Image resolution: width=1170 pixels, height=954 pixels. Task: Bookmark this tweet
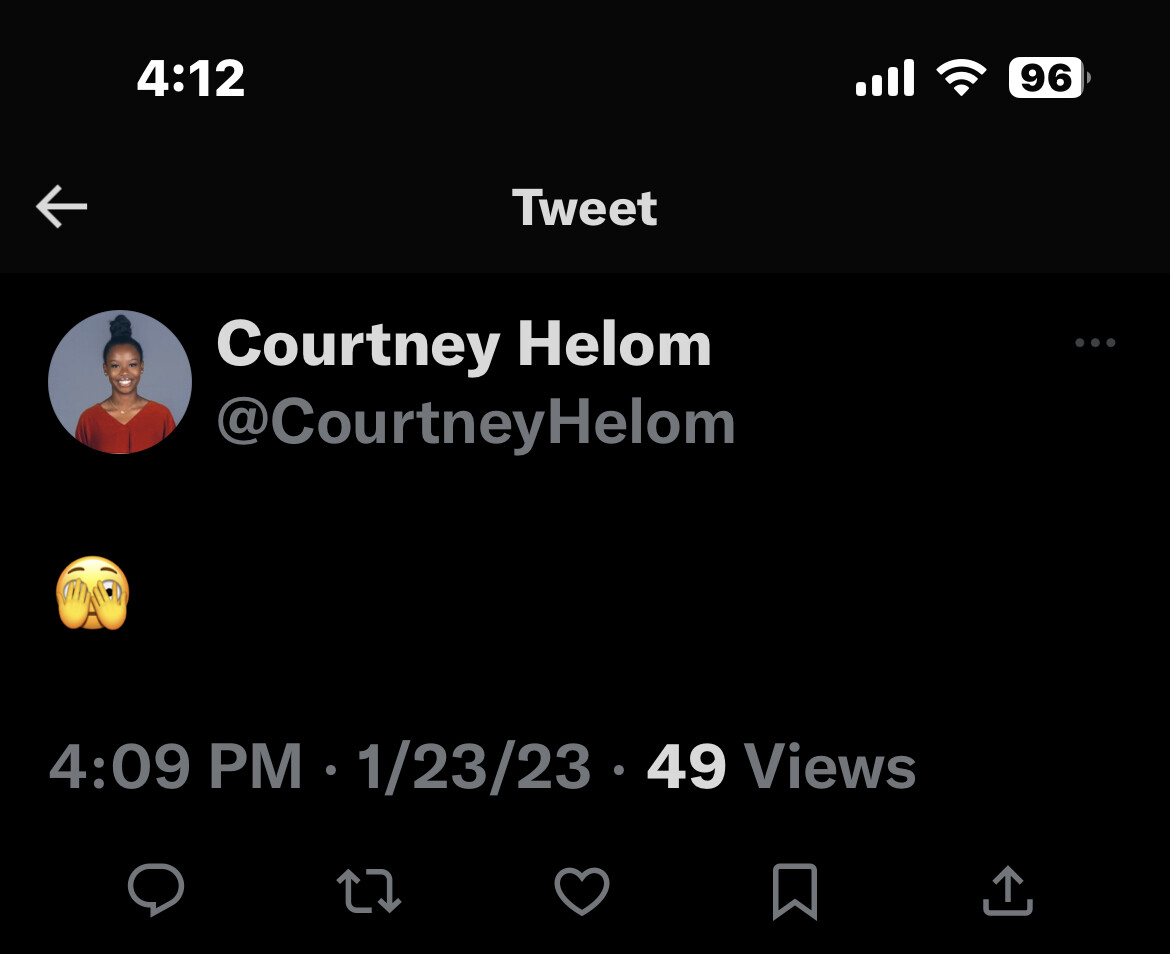[x=795, y=891]
